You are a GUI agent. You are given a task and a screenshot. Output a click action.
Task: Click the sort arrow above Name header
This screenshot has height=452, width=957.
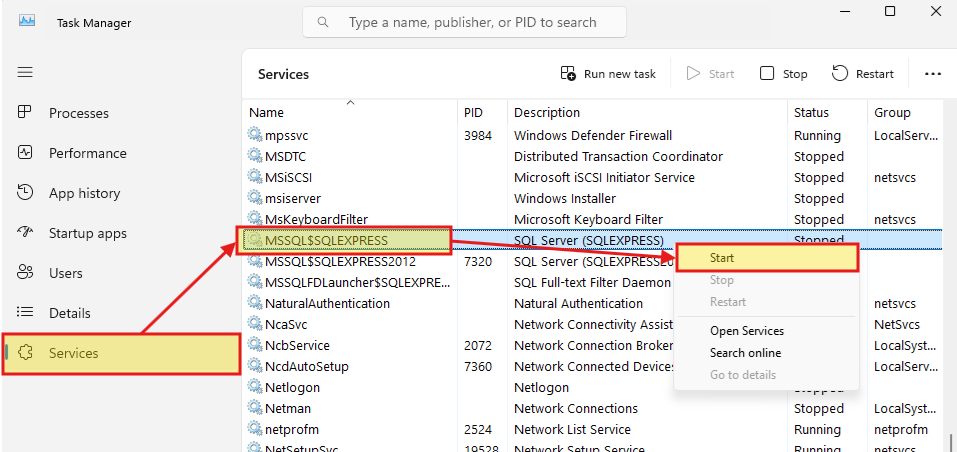[x=350, y=102]
